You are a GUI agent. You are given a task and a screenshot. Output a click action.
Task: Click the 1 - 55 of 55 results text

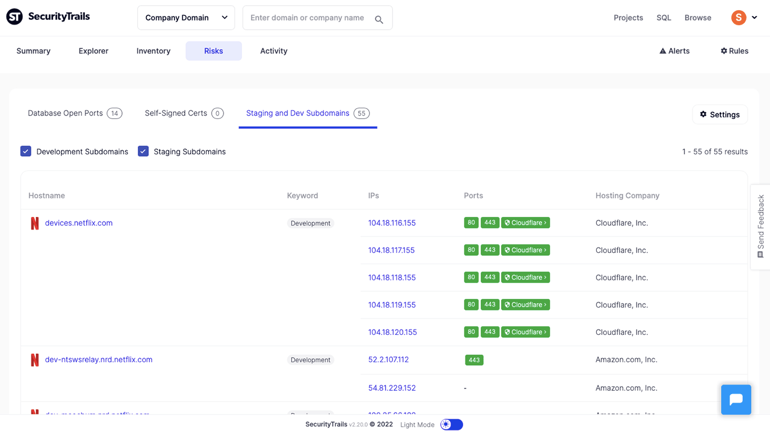(x=715, y=152)
